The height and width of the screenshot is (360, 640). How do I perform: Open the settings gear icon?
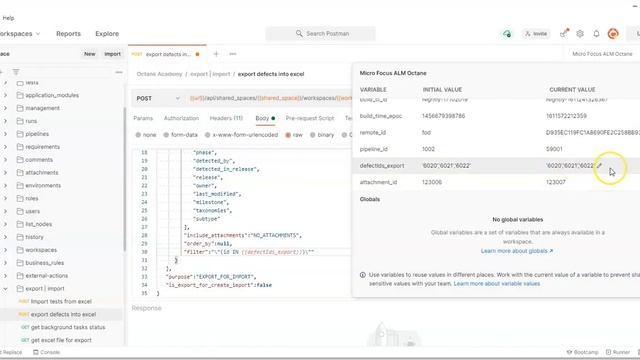[580, 34]
